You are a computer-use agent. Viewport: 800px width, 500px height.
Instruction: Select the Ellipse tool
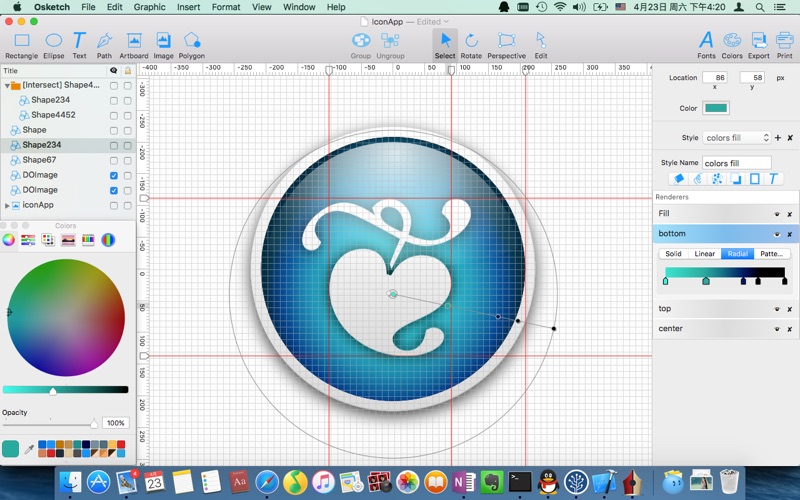[x=54, y=45]
